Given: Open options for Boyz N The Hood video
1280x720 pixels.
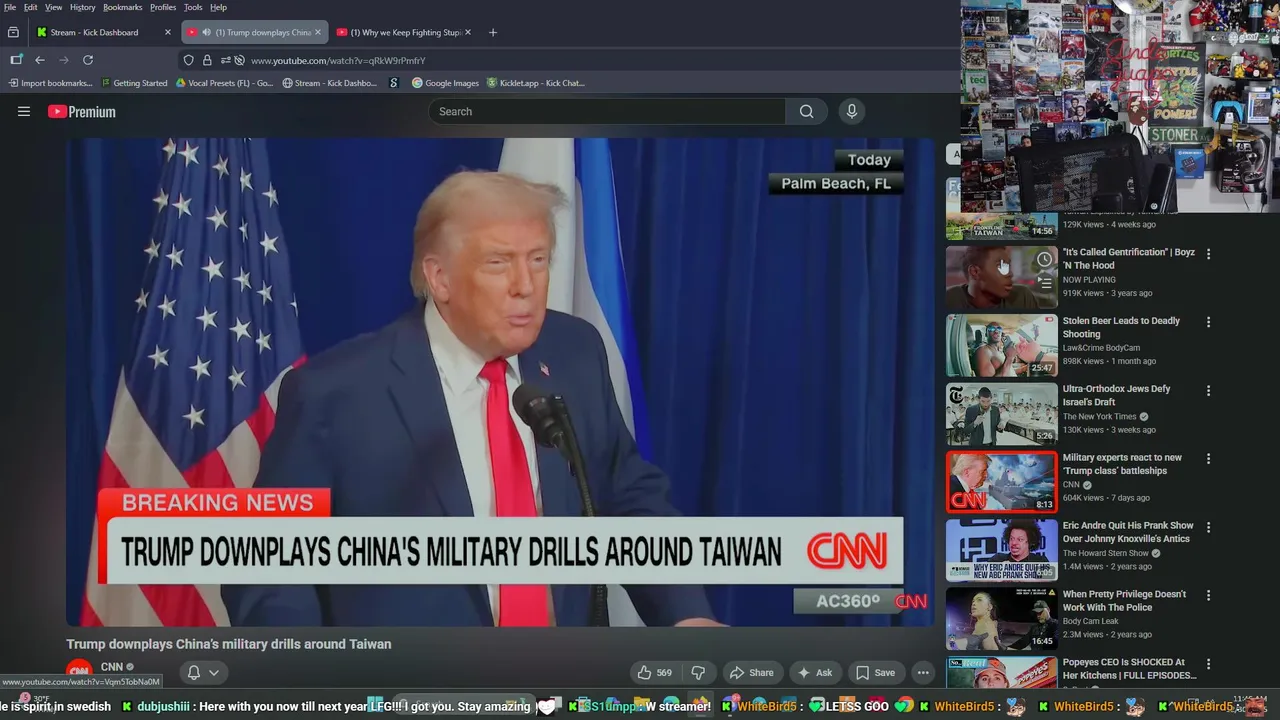Looking at the screenshot, I should click(x=1208, y=254).
